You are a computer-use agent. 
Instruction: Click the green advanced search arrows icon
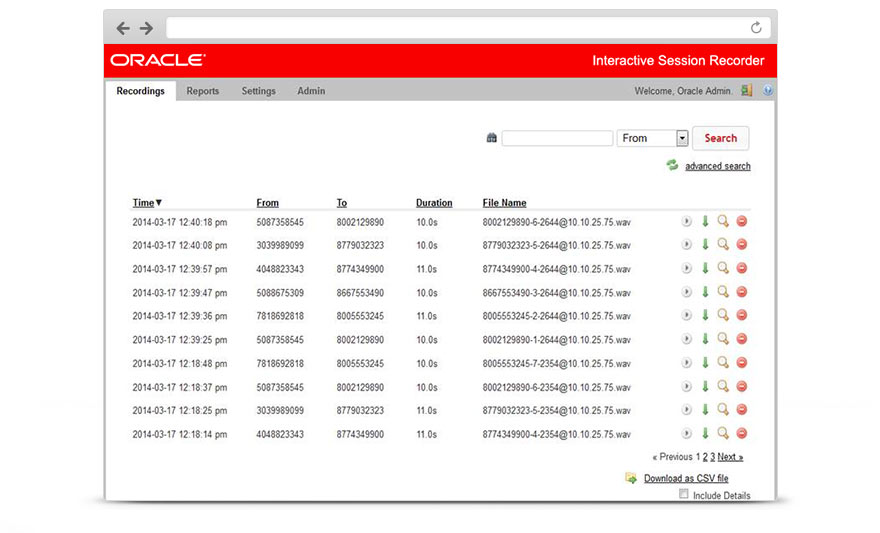672,165
